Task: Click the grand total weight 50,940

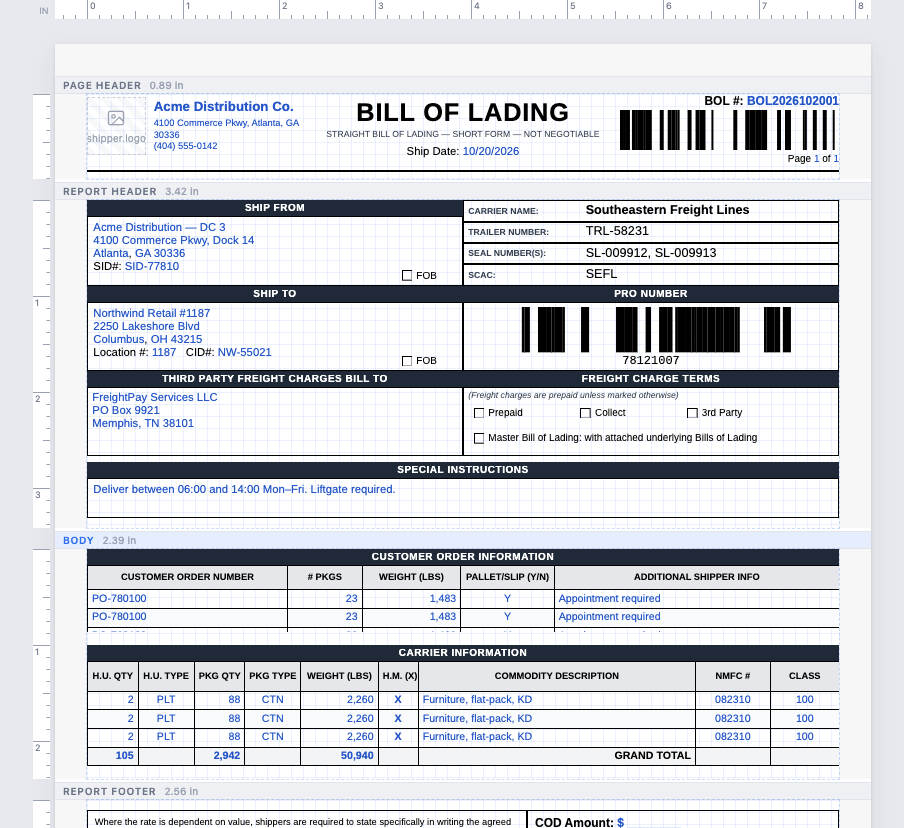Action: pos(357,756)
